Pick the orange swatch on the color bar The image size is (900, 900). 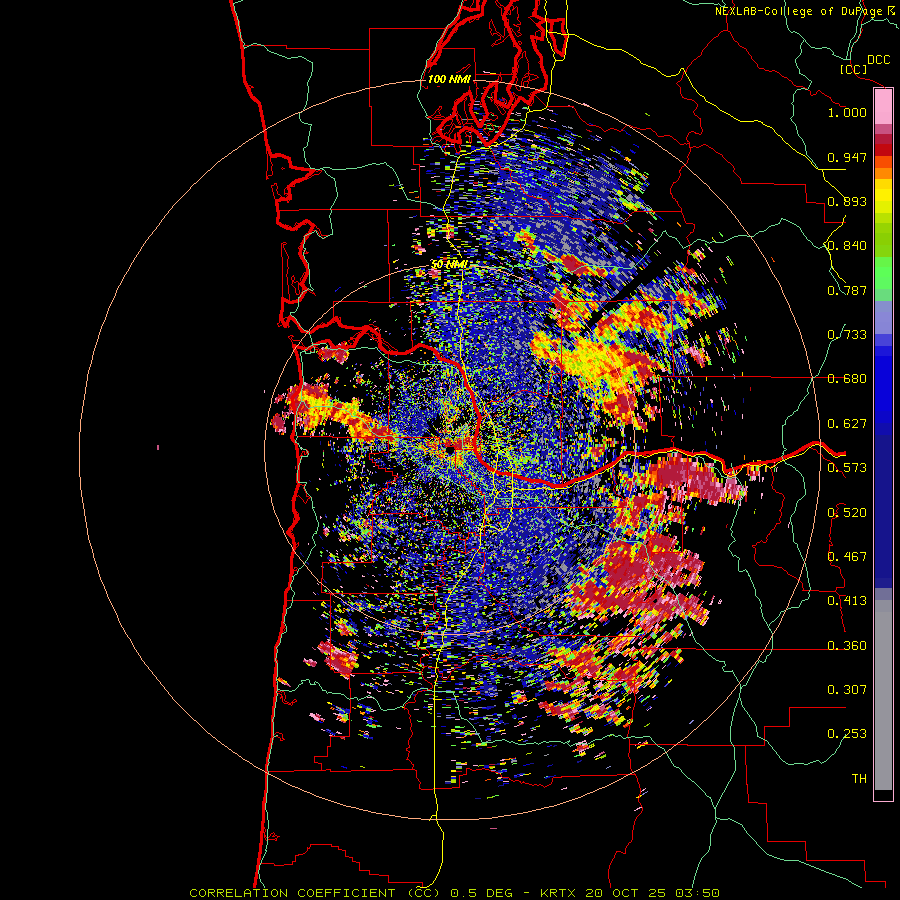click(883, 173)
